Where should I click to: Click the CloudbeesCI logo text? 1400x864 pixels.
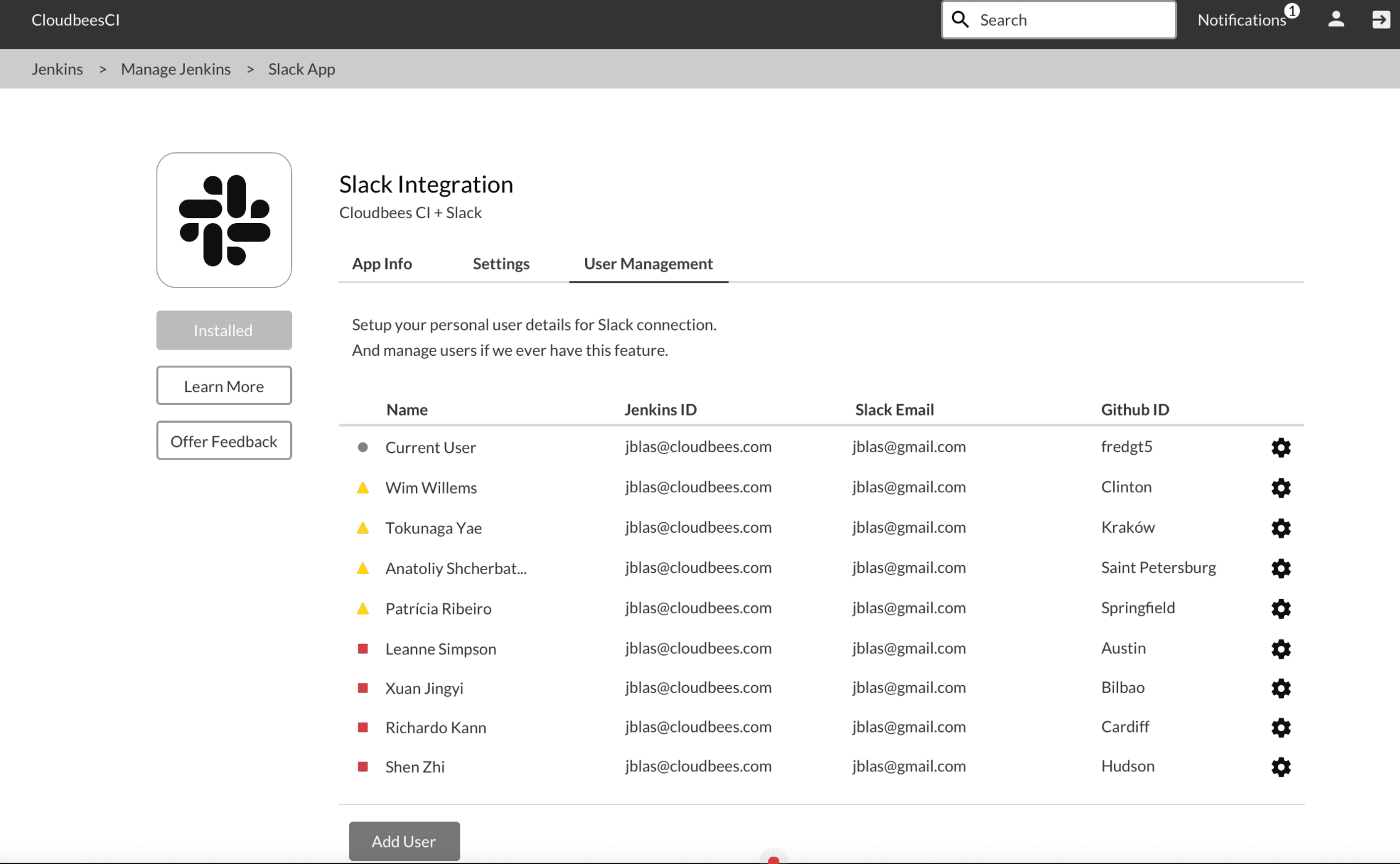click(76, 20)
